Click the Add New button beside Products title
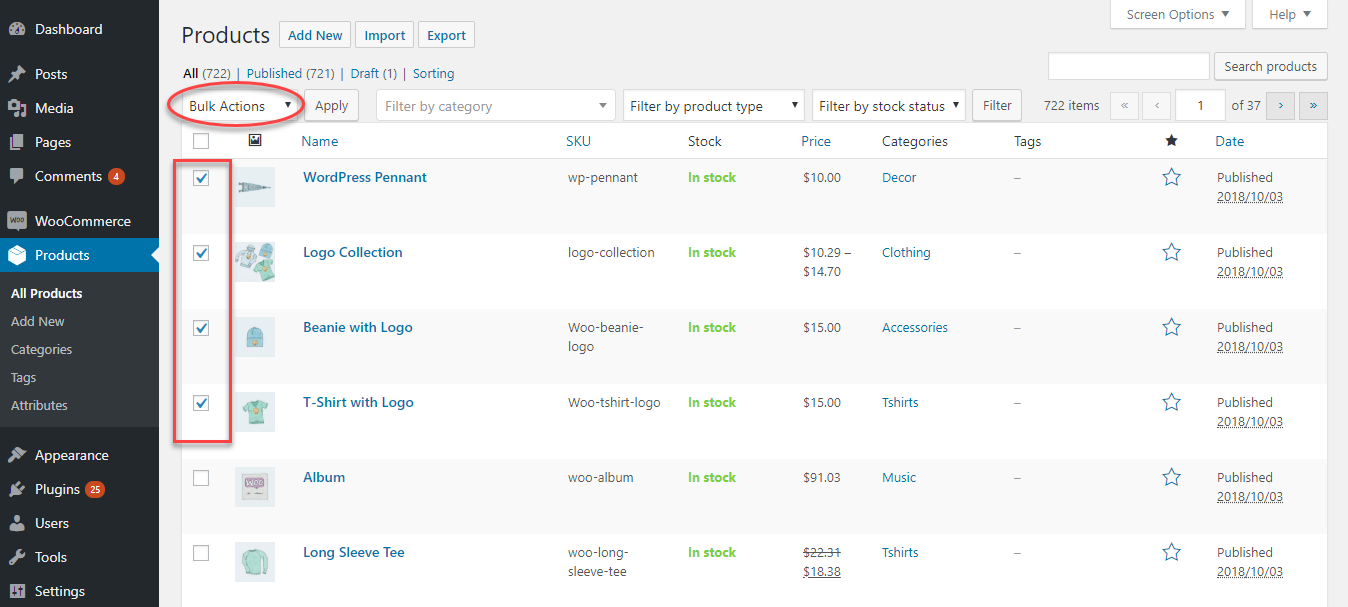Image resolution: width=1348 pixels, height=607 pixels. [315, 35]
